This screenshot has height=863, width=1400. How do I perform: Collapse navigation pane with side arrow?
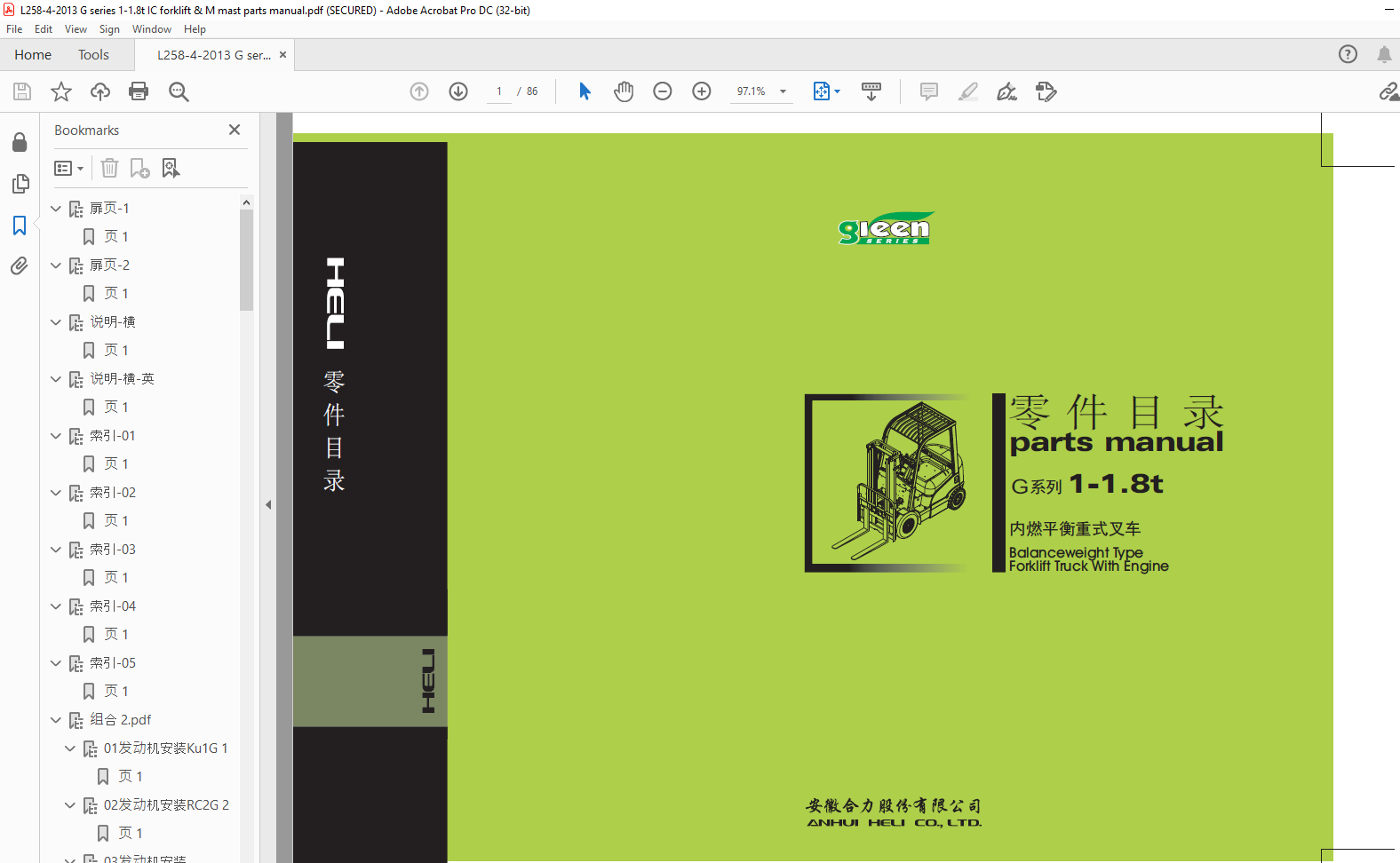click(268, 504)
